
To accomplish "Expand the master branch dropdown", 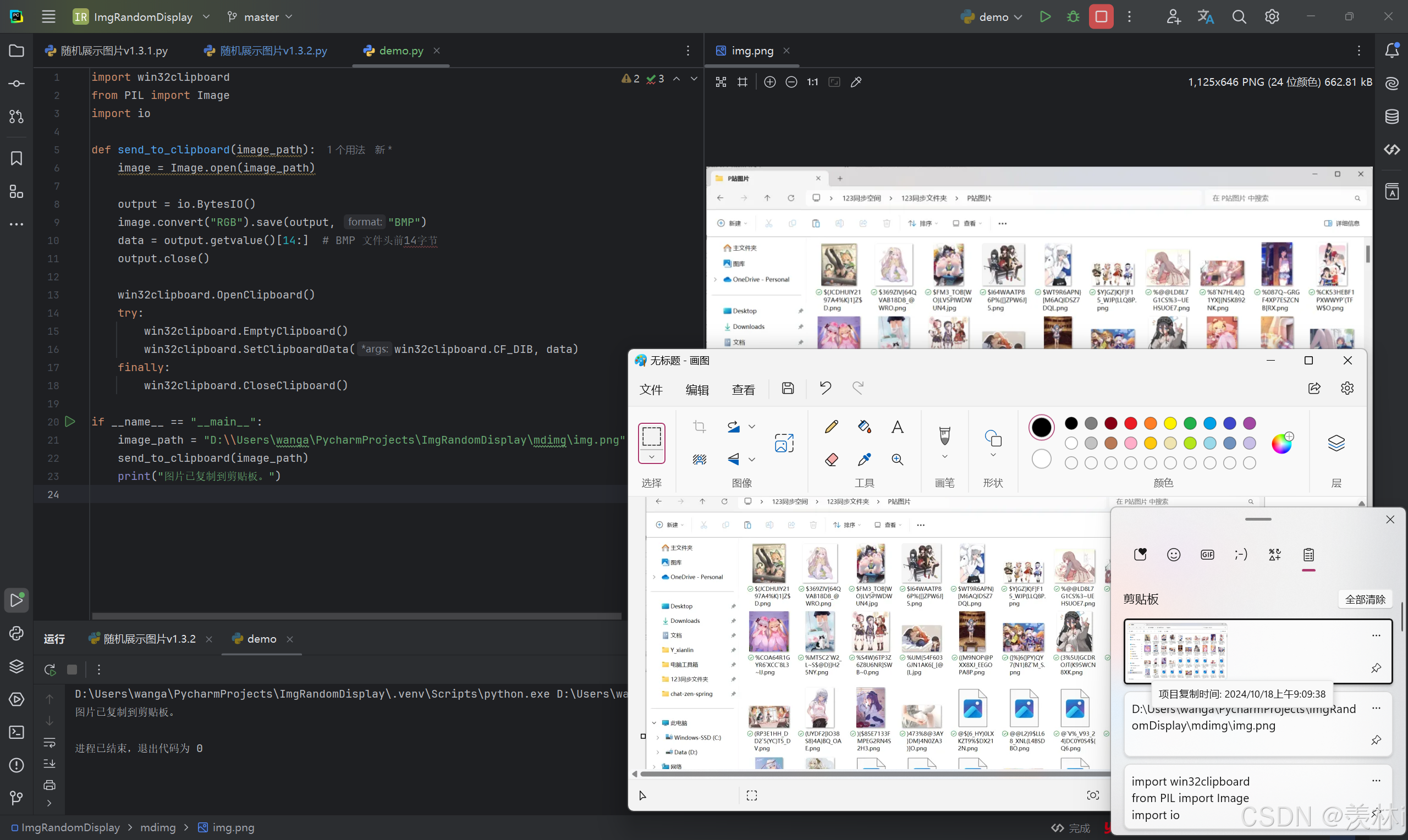I will [261, 17].
